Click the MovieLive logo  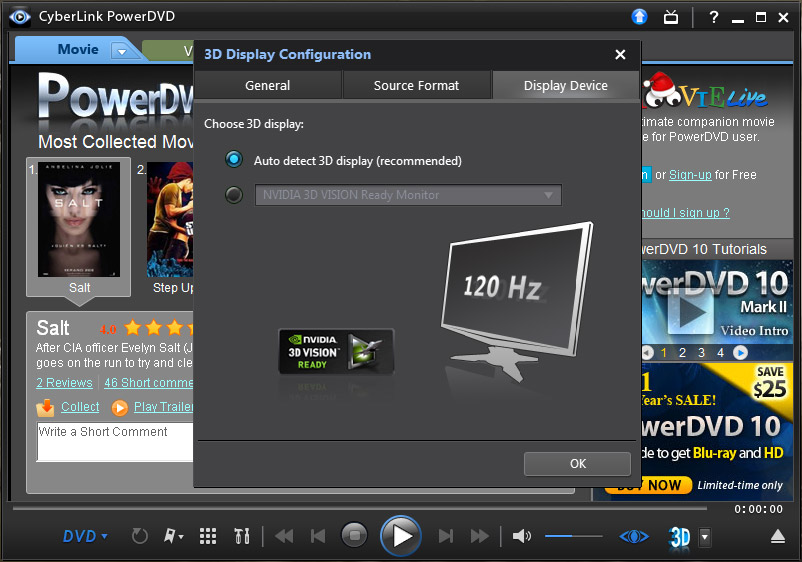pyautogui.click(x=705, y=92)
